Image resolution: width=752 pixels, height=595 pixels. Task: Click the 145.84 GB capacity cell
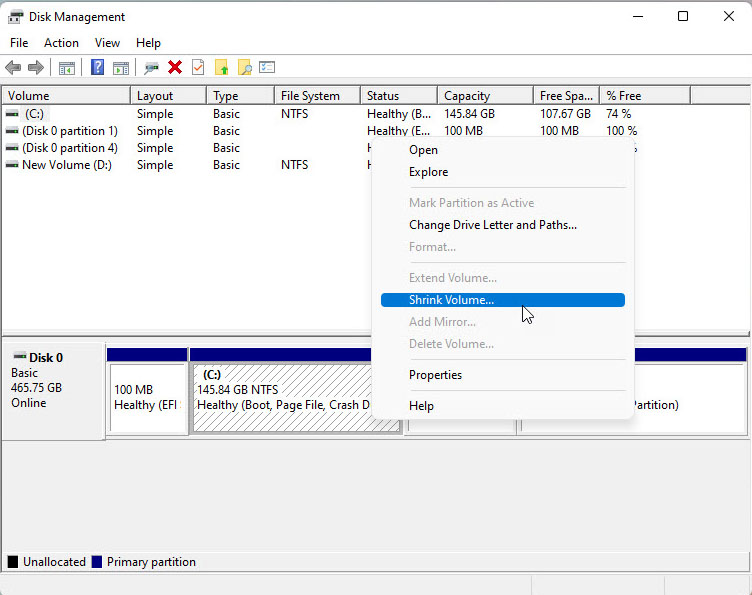pos(470,114)
